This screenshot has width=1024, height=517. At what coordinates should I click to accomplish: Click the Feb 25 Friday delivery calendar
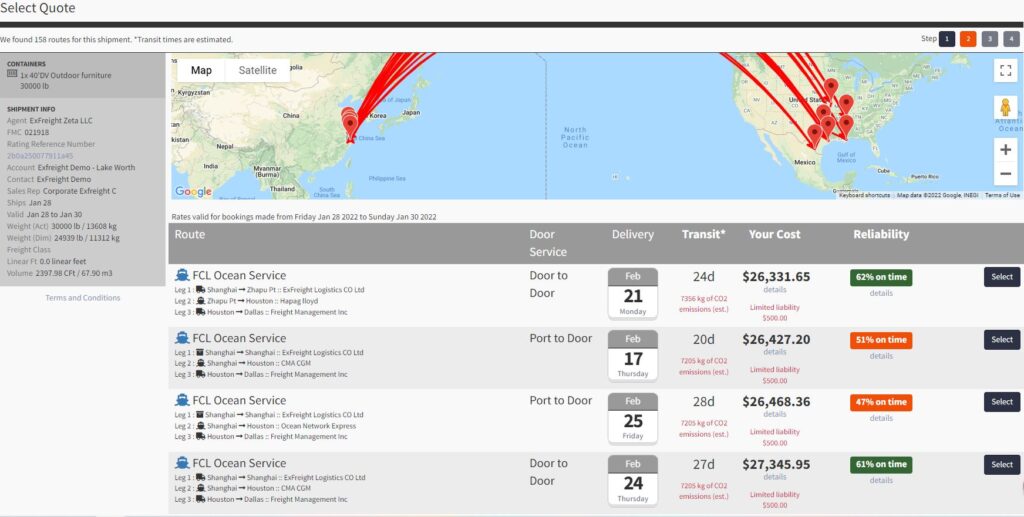633,418
